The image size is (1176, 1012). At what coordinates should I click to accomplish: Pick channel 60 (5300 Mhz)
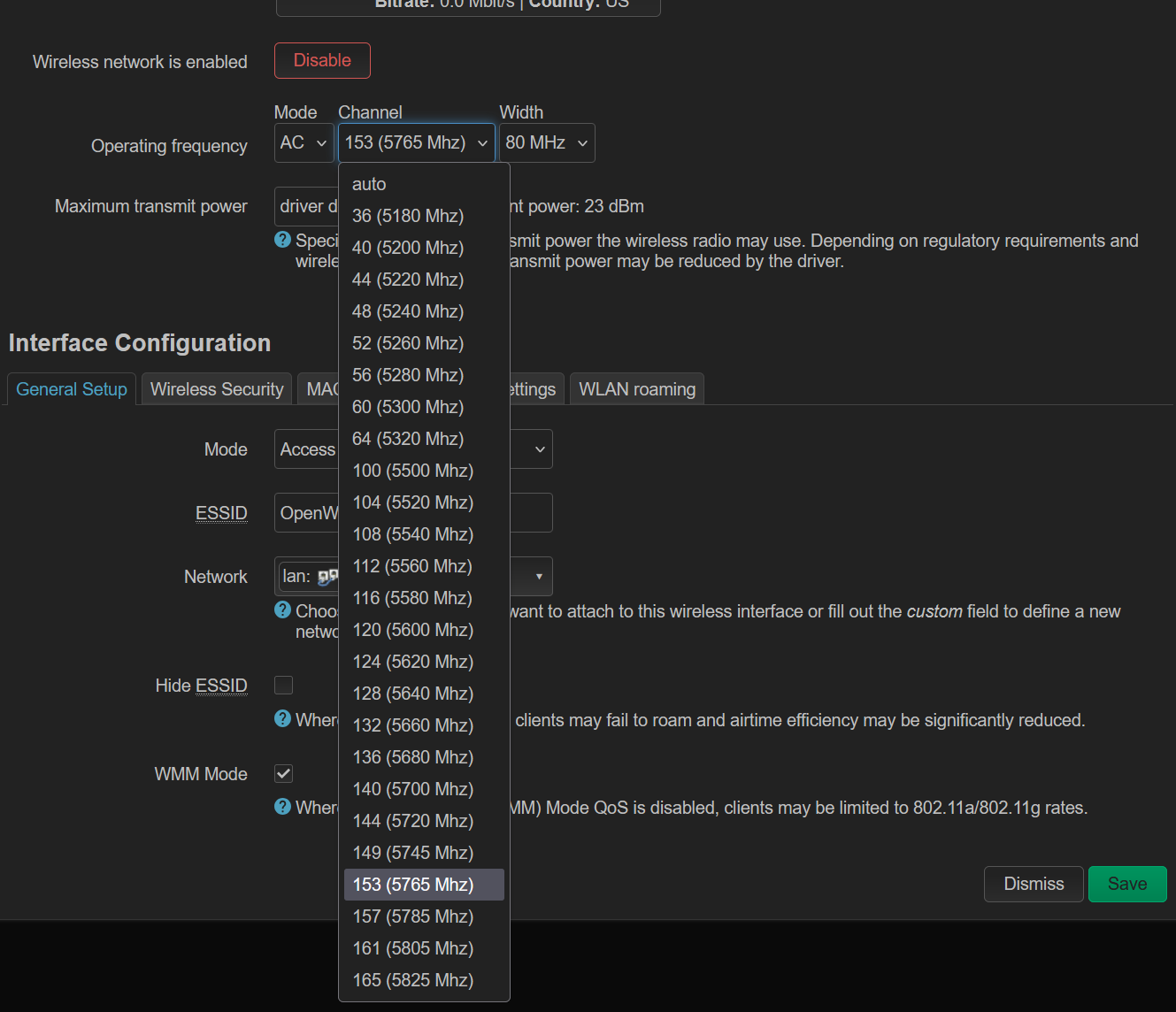(x=424, y=407)
